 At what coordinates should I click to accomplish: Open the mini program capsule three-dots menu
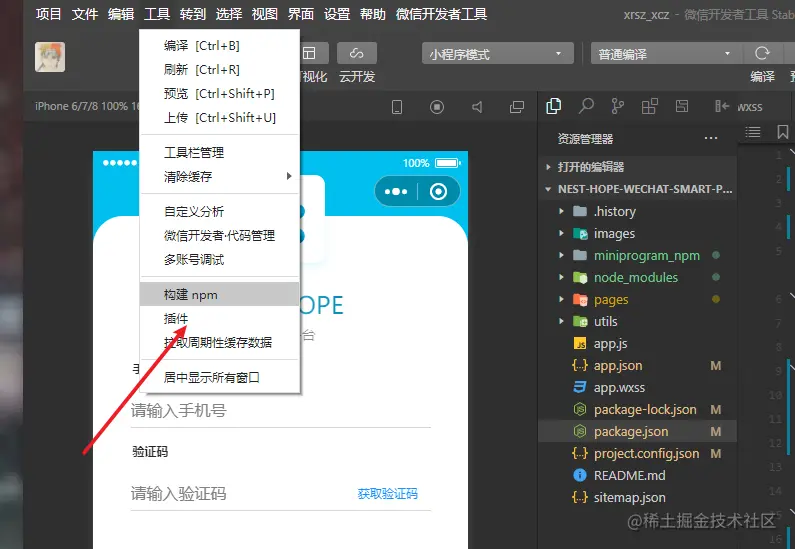[396, 192]
